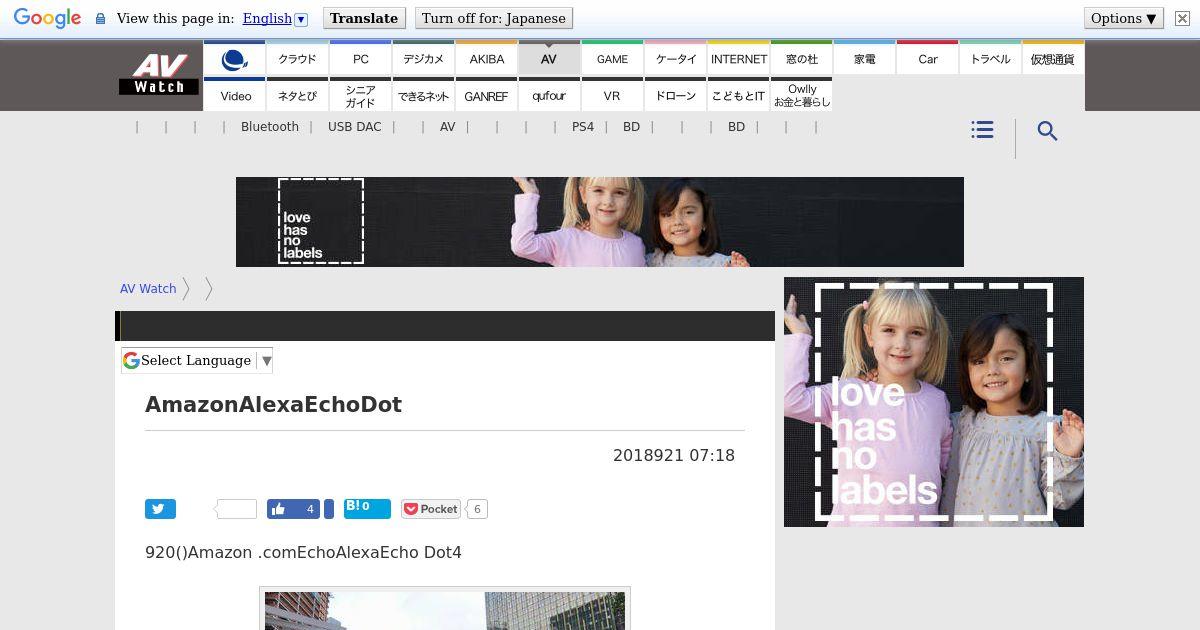Show the Pocket save count 6
1200x630 pixels.
click(x=477, y=509)
